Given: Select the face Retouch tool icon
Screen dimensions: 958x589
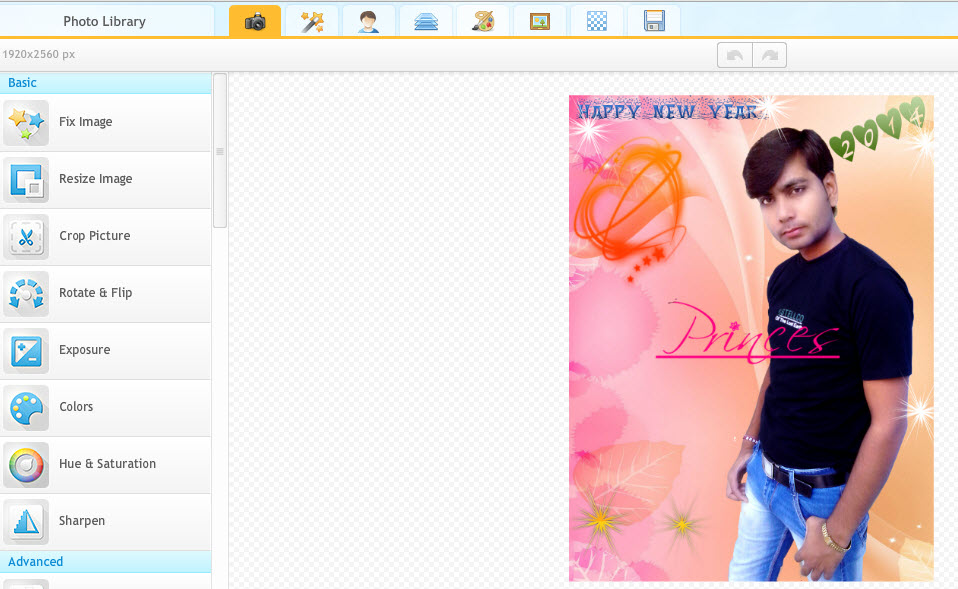Looking at the screenshot, I should pos(369,20).
